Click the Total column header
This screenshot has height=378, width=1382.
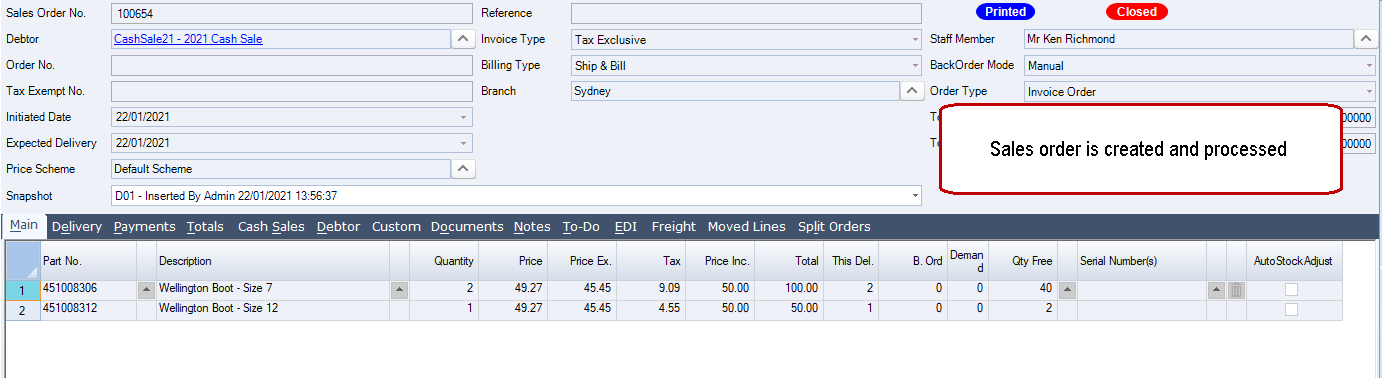tap(788, 261)
